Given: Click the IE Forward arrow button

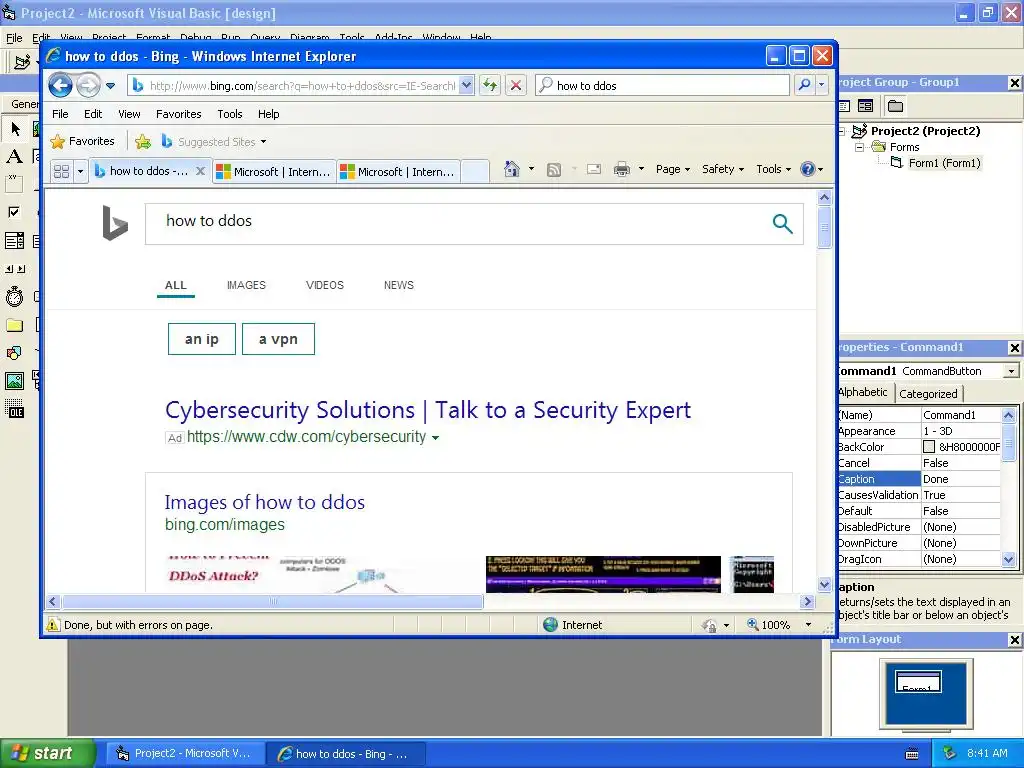Looking at the screenshot, I should coord(88,85).
